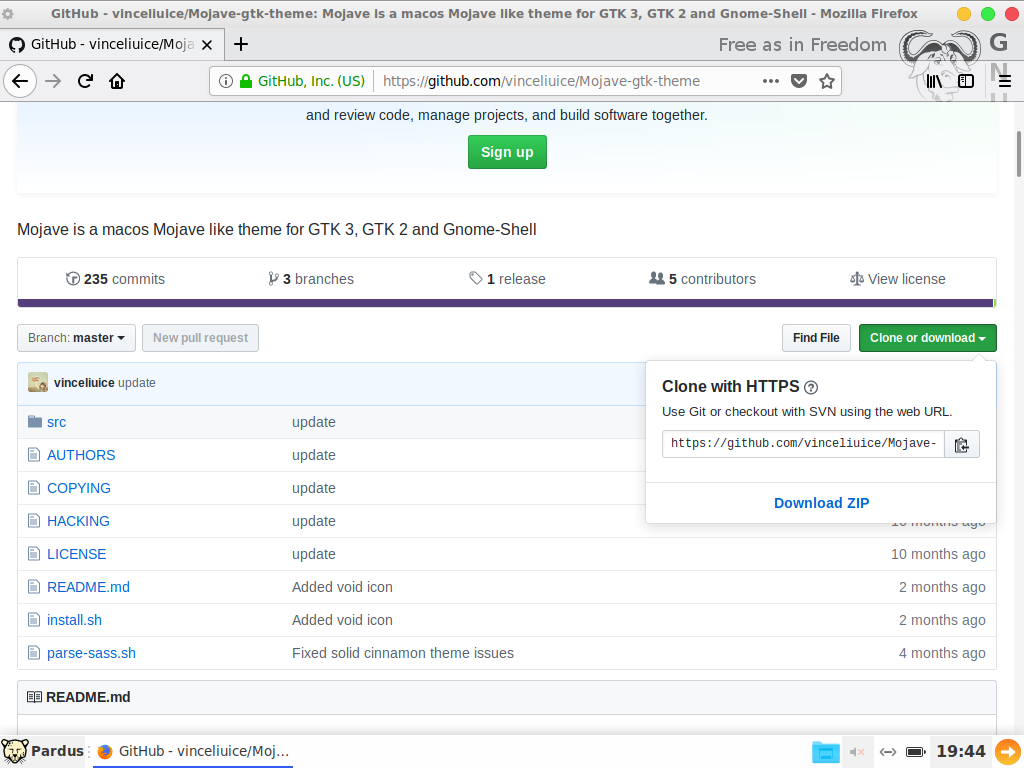
Task: Click the window settings gear icon
Action: pos(8,13)
